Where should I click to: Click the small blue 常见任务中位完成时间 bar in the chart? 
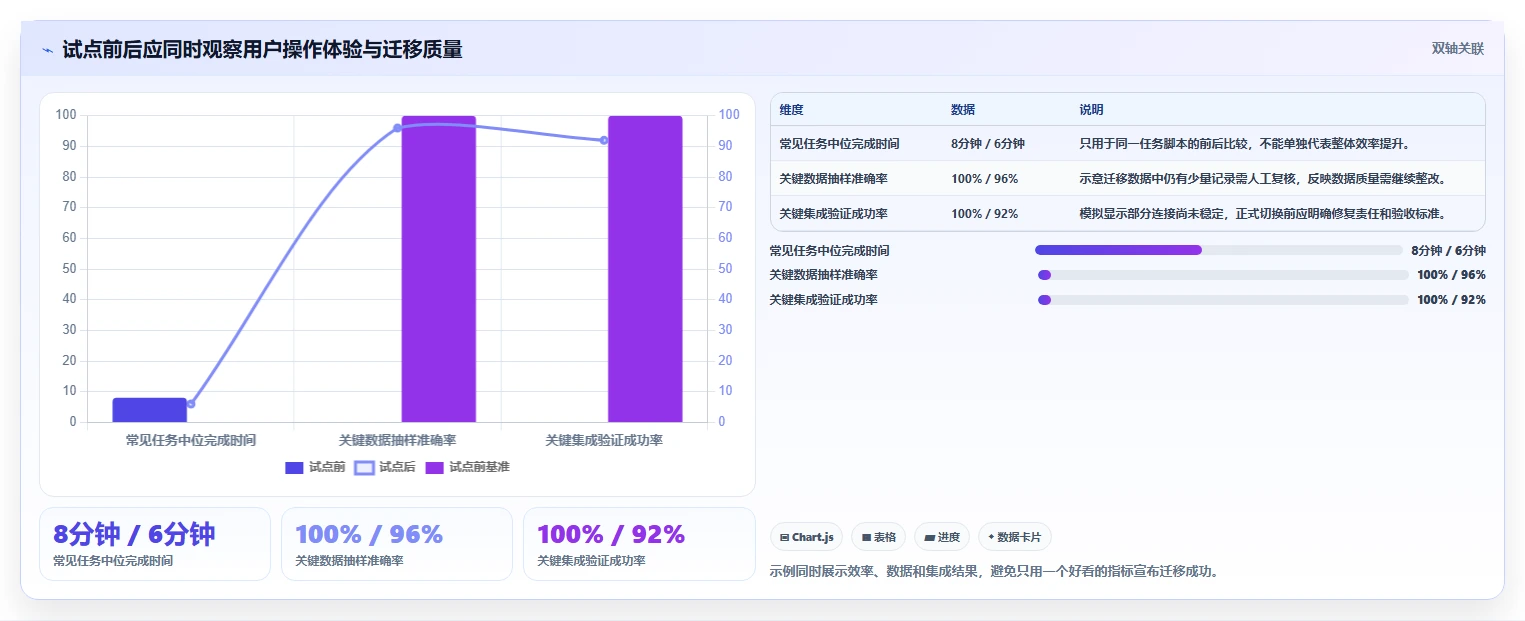pos(149,410)
